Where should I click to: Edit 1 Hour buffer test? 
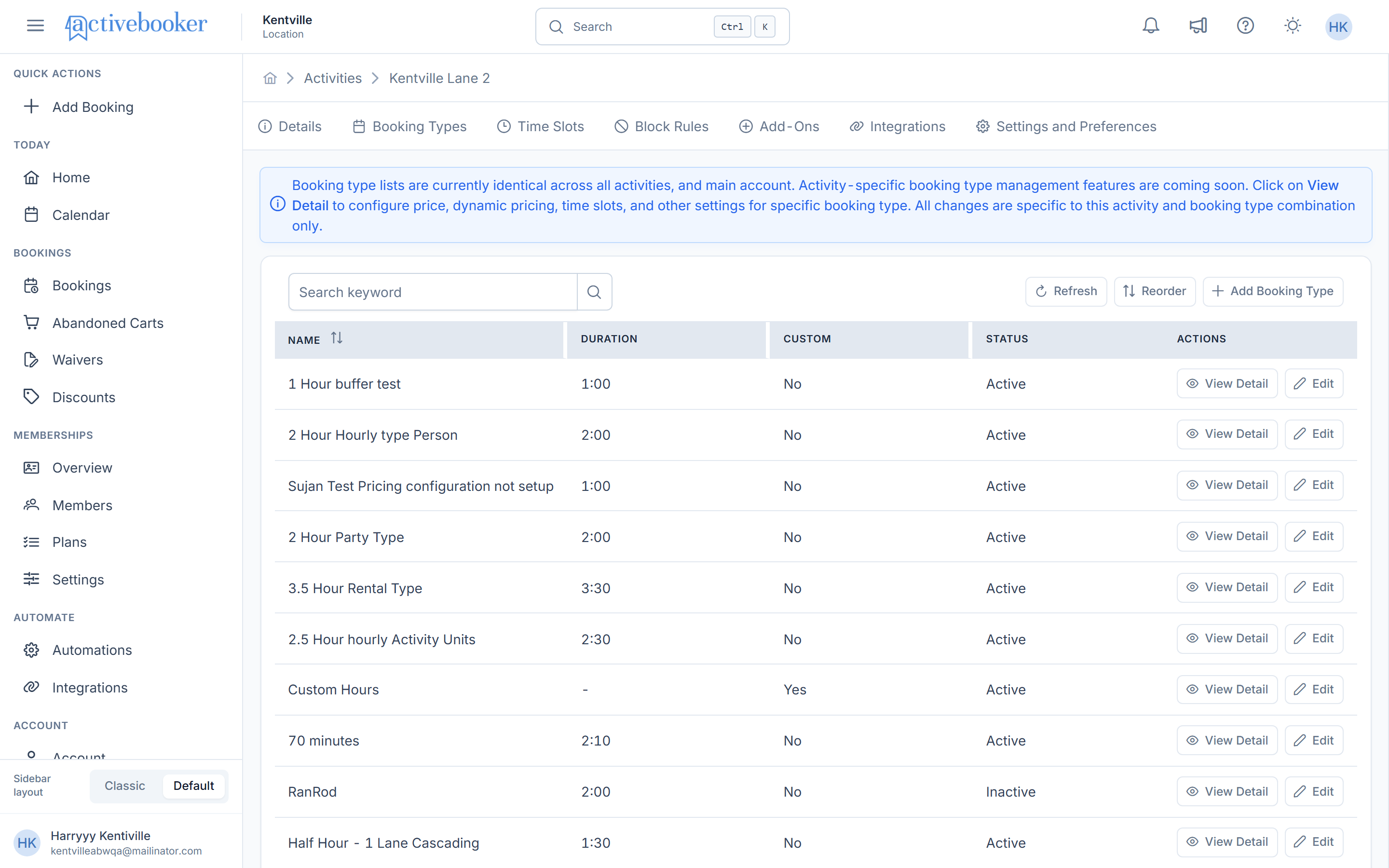[1313, 383]
